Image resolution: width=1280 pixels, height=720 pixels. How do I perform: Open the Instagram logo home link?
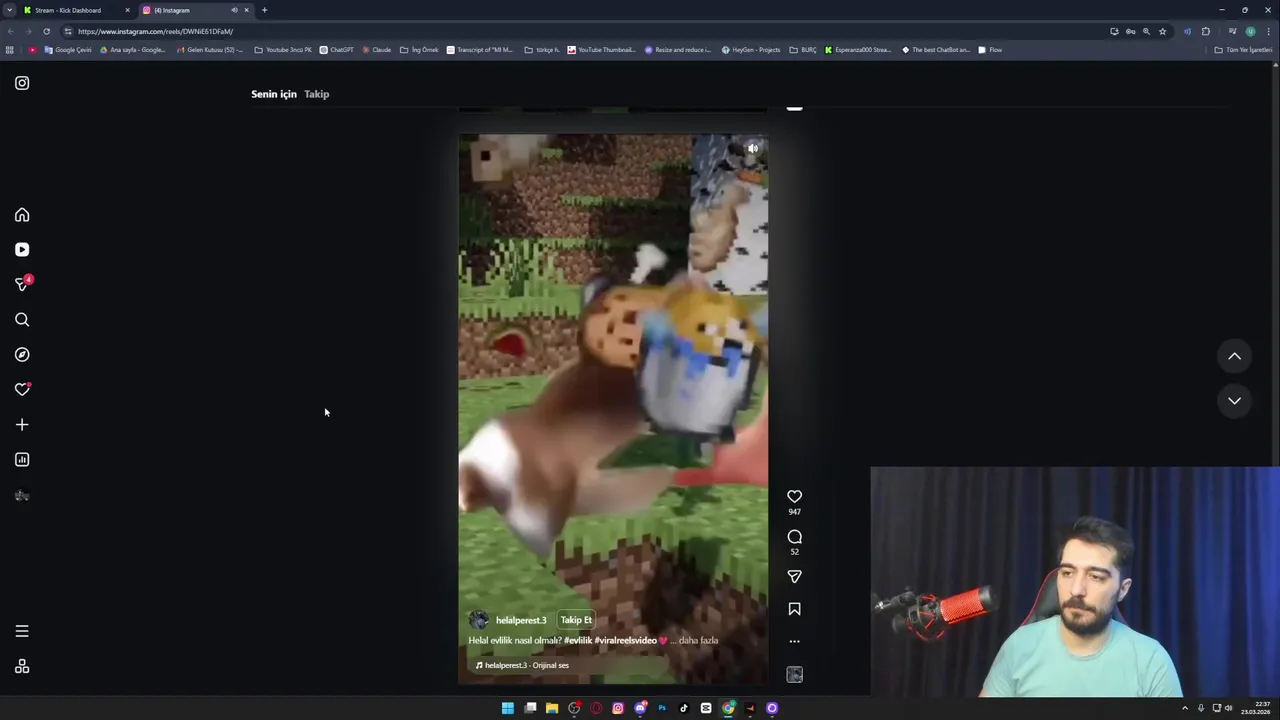click(22, 83)
